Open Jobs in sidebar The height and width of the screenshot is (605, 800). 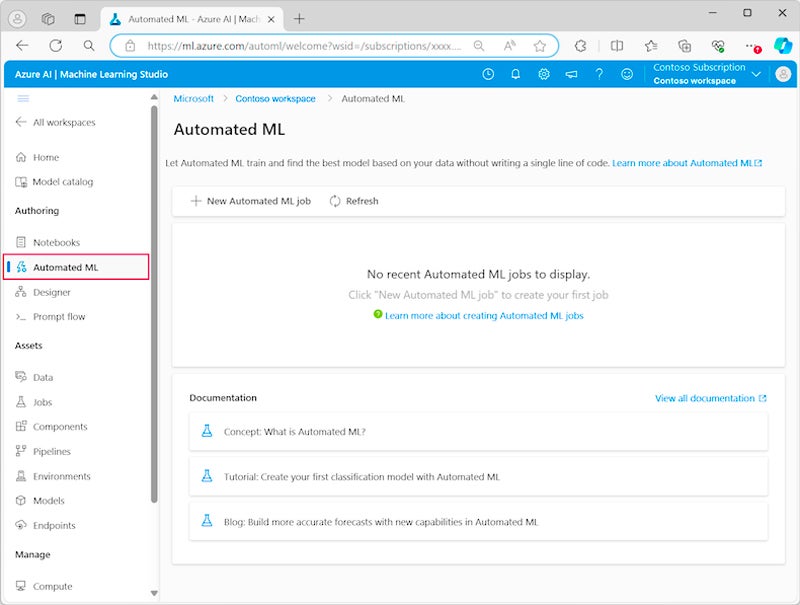[x=34, y=402]
